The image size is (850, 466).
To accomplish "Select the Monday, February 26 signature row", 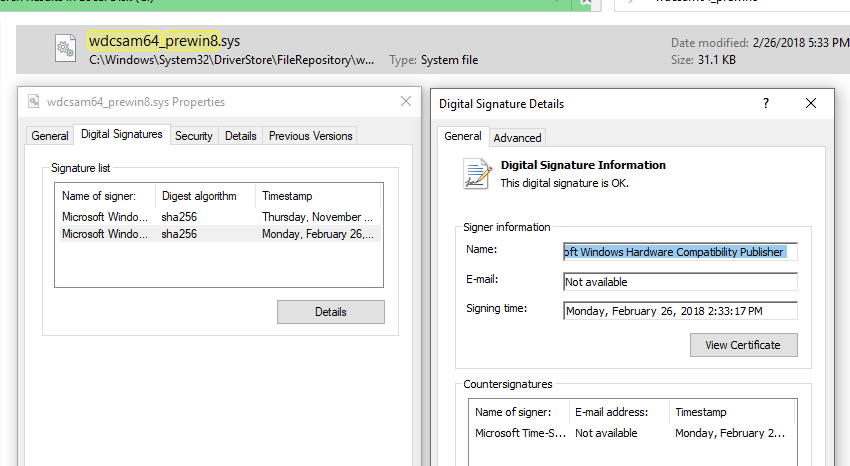I will (220, 234).
